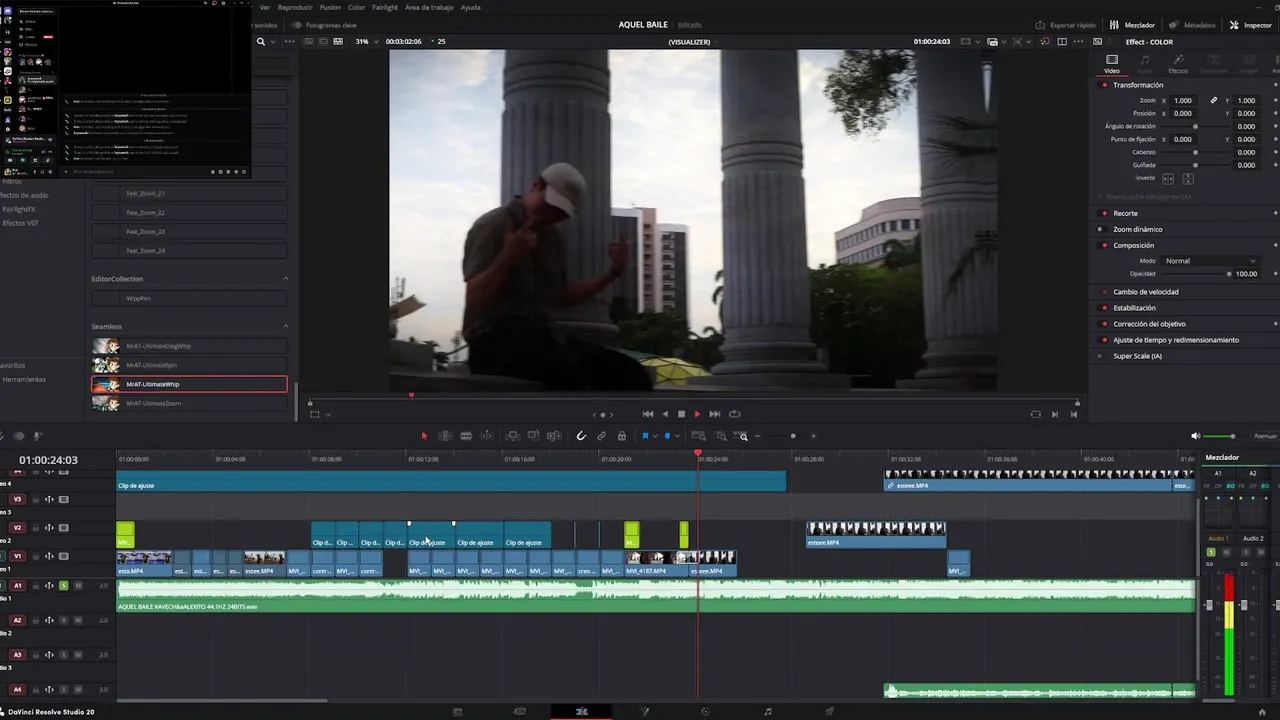Jump to last frame in transport controls

pos(714,414)
